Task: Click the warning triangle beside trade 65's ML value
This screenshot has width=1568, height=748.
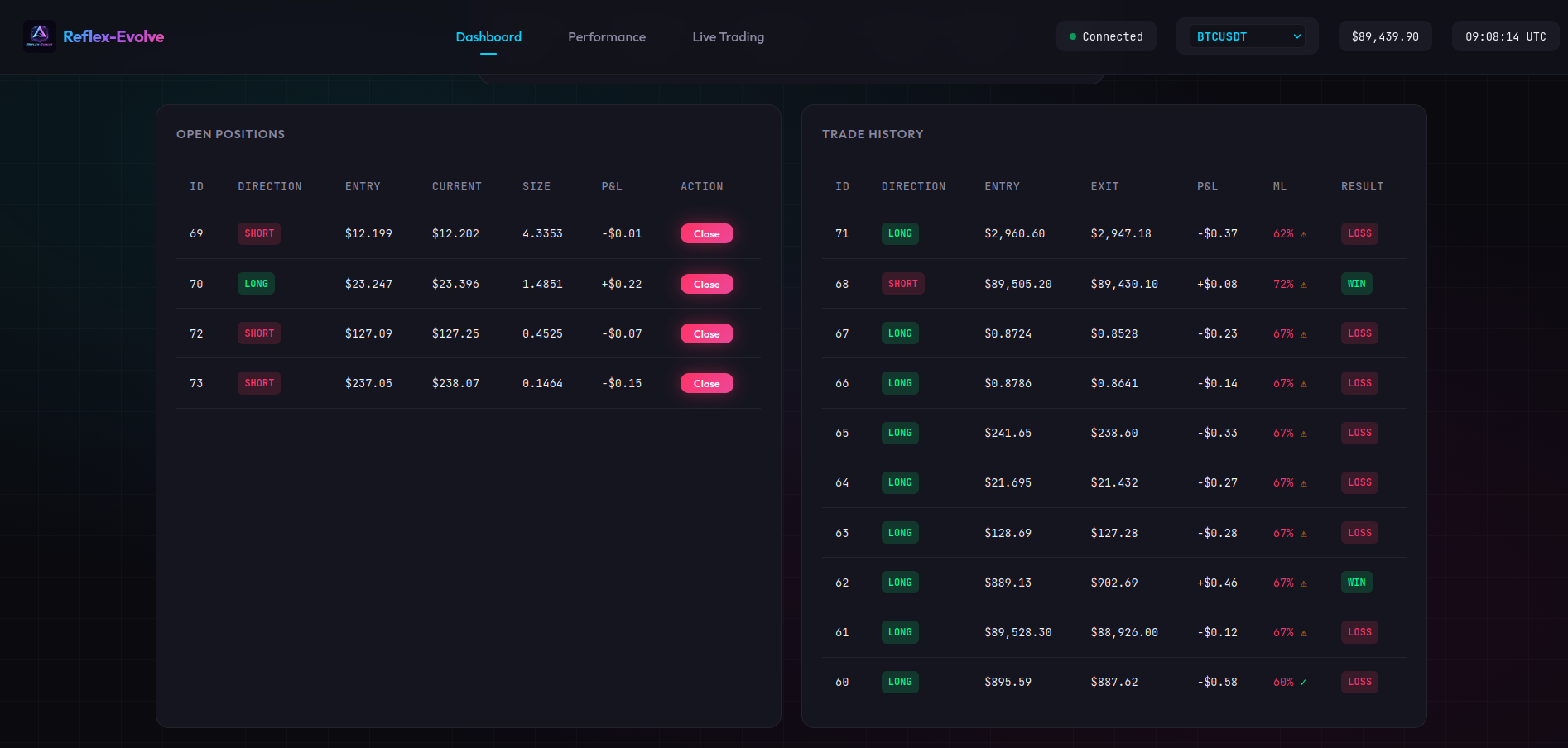Action: point(1303,433)
